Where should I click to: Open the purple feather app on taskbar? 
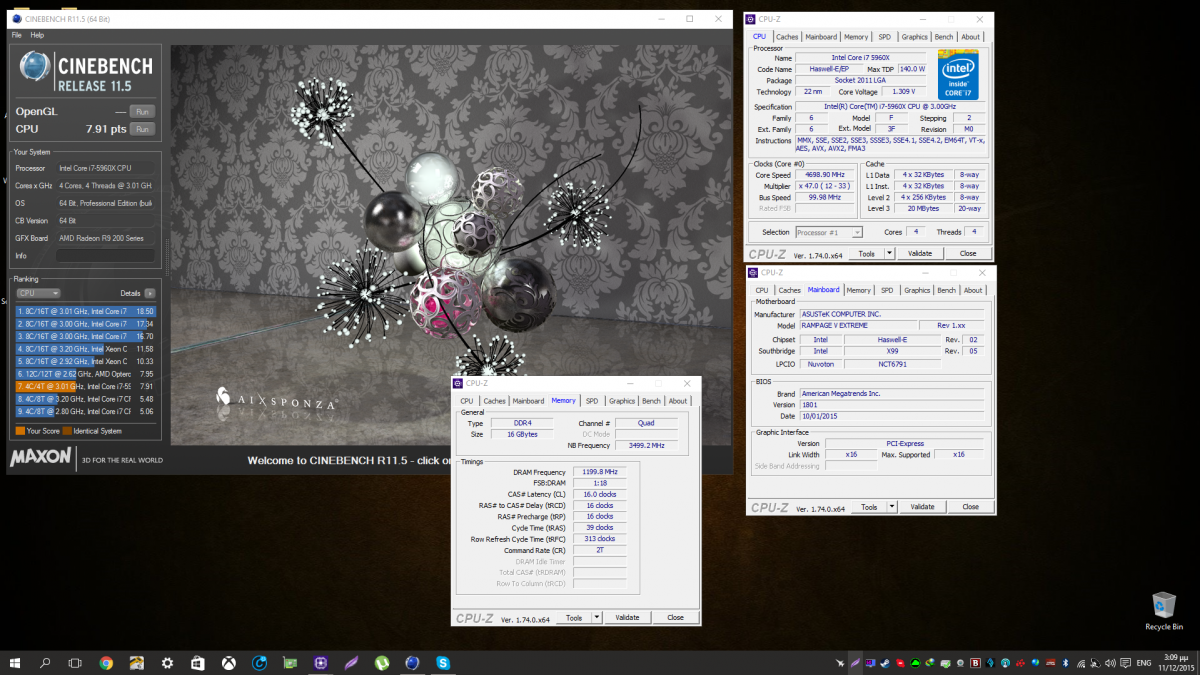(351, 663)
